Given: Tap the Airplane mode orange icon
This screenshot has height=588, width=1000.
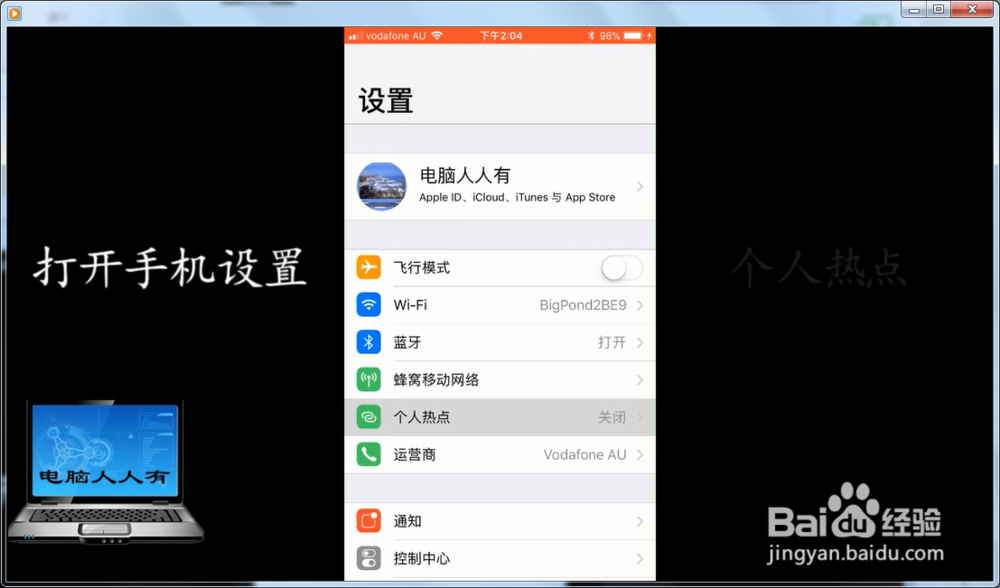Looking at the screenshot, I should [x=369, y=267].
